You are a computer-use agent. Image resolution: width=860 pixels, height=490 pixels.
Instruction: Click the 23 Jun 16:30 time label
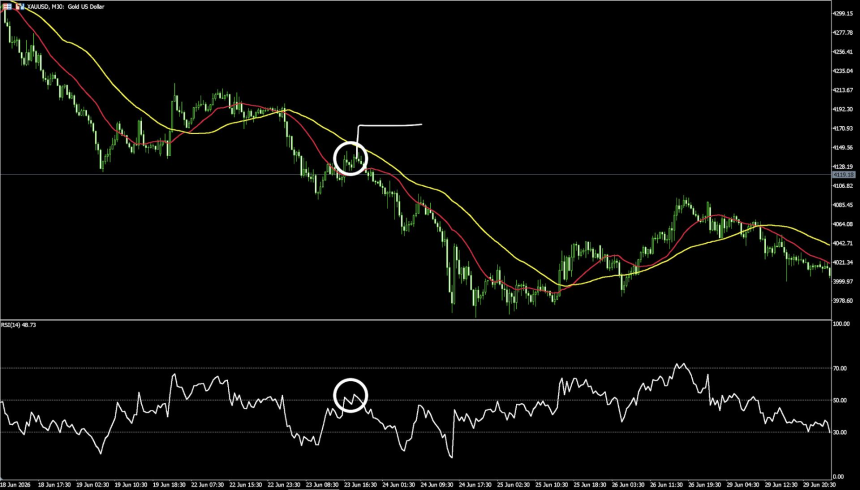(x=360, y=485)
